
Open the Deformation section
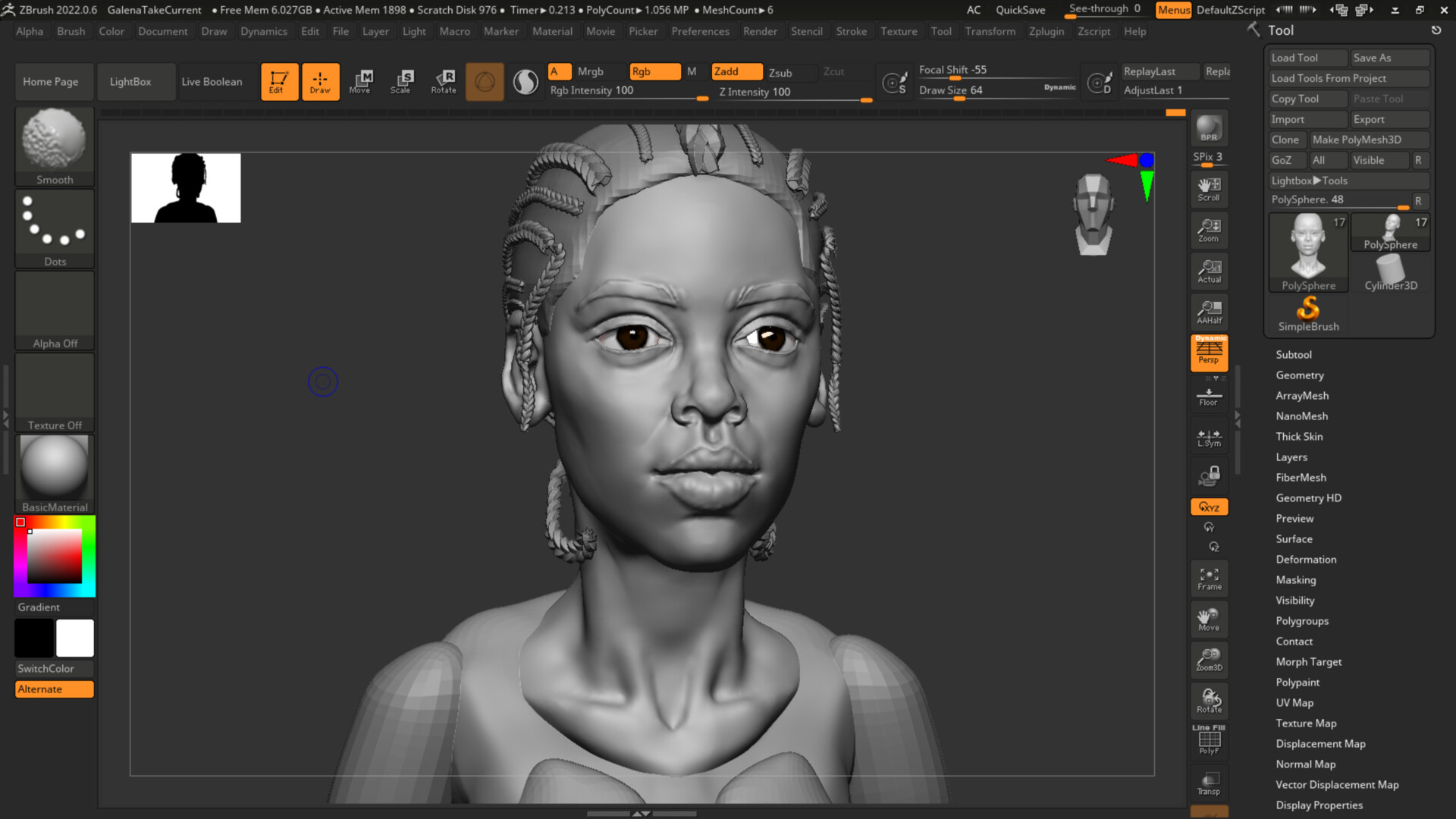pyautogui.click(x=1306, y=559)
